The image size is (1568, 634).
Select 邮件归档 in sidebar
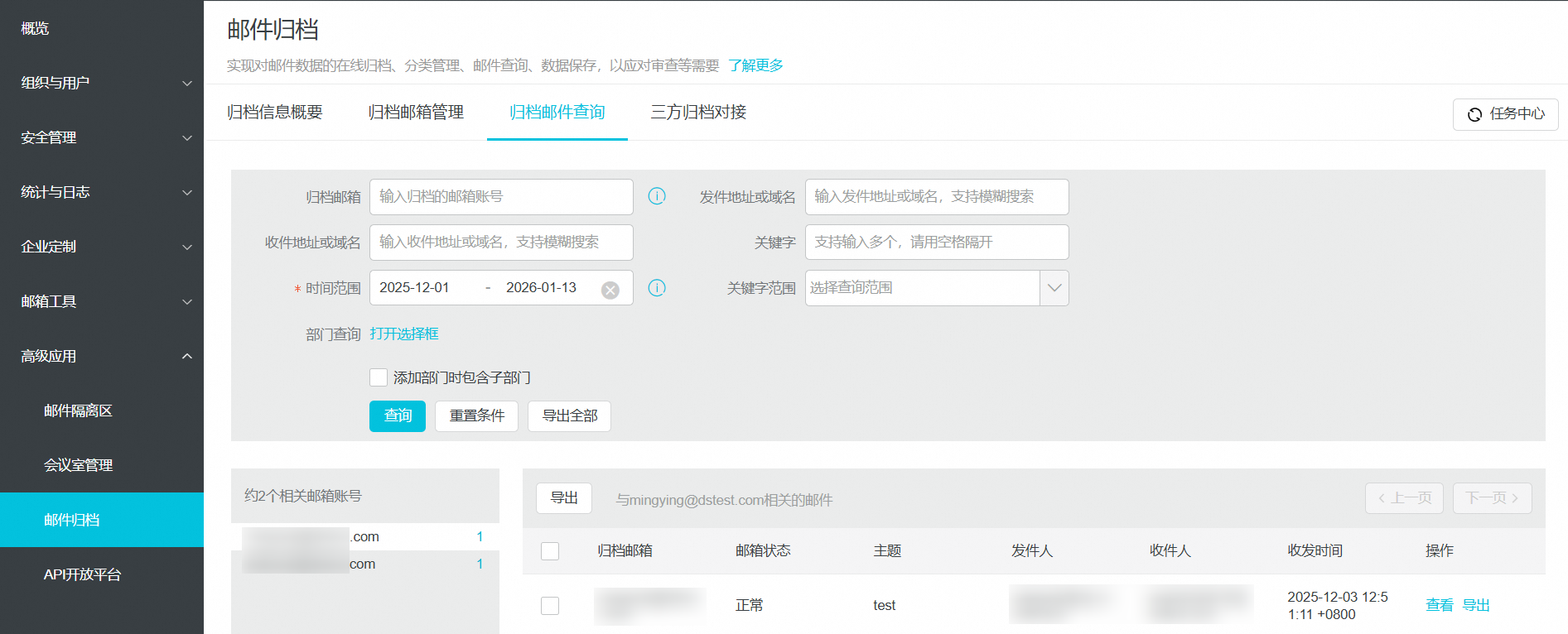point(102,520)
